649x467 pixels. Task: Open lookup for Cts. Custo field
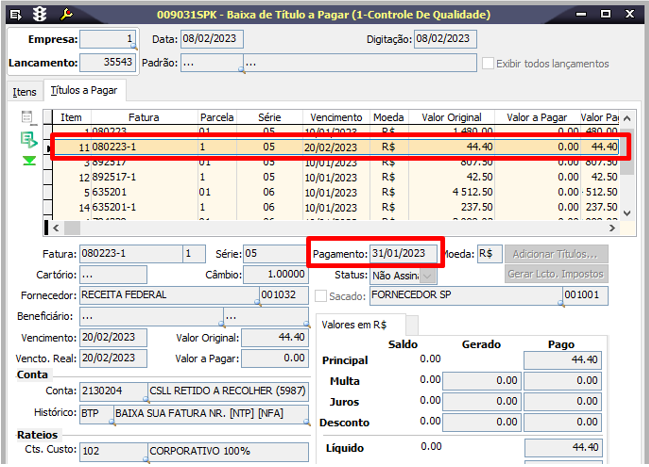click(x=146, y=459)
